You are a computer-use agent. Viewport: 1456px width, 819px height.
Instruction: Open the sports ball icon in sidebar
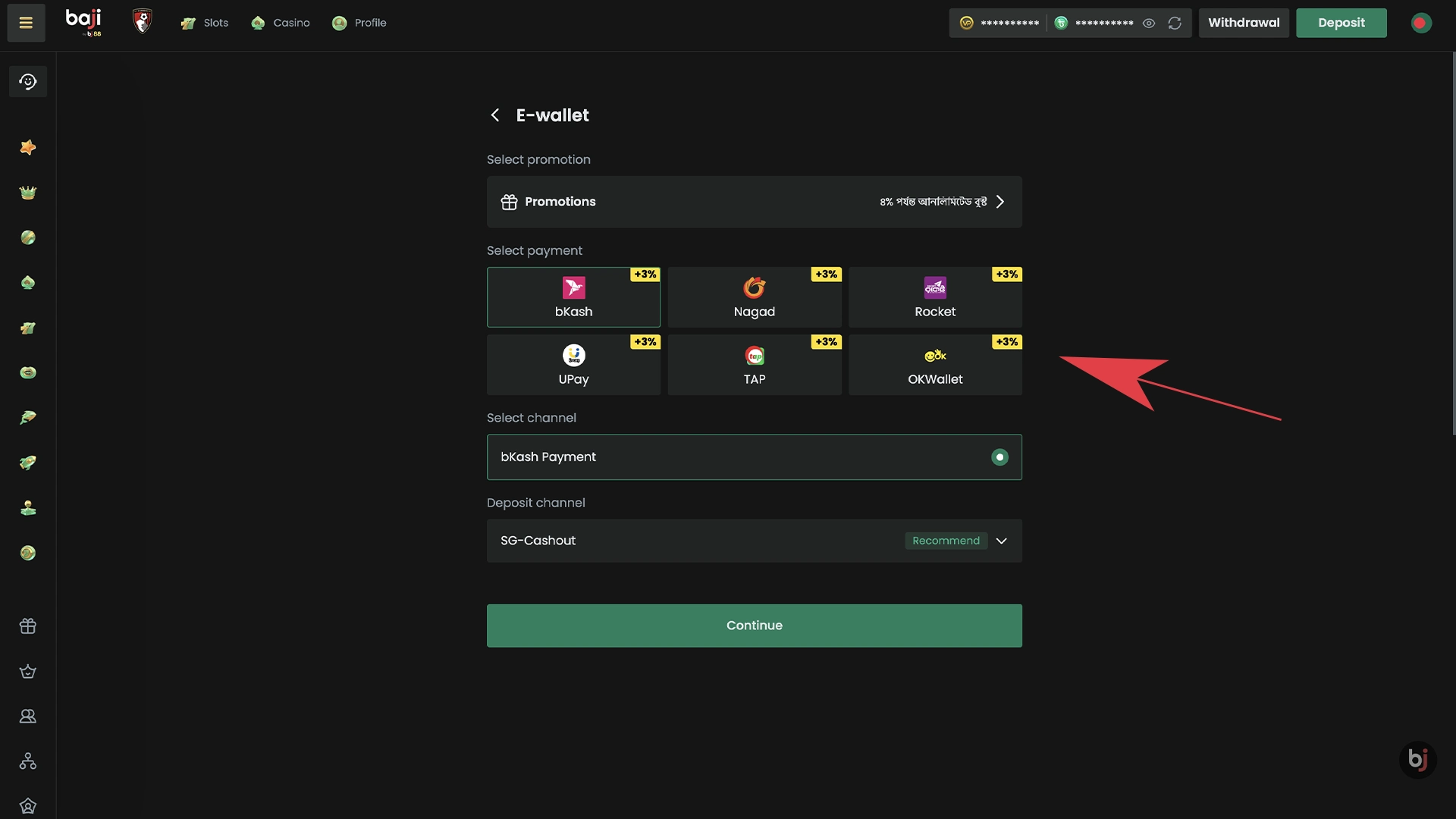click(28, 237)
